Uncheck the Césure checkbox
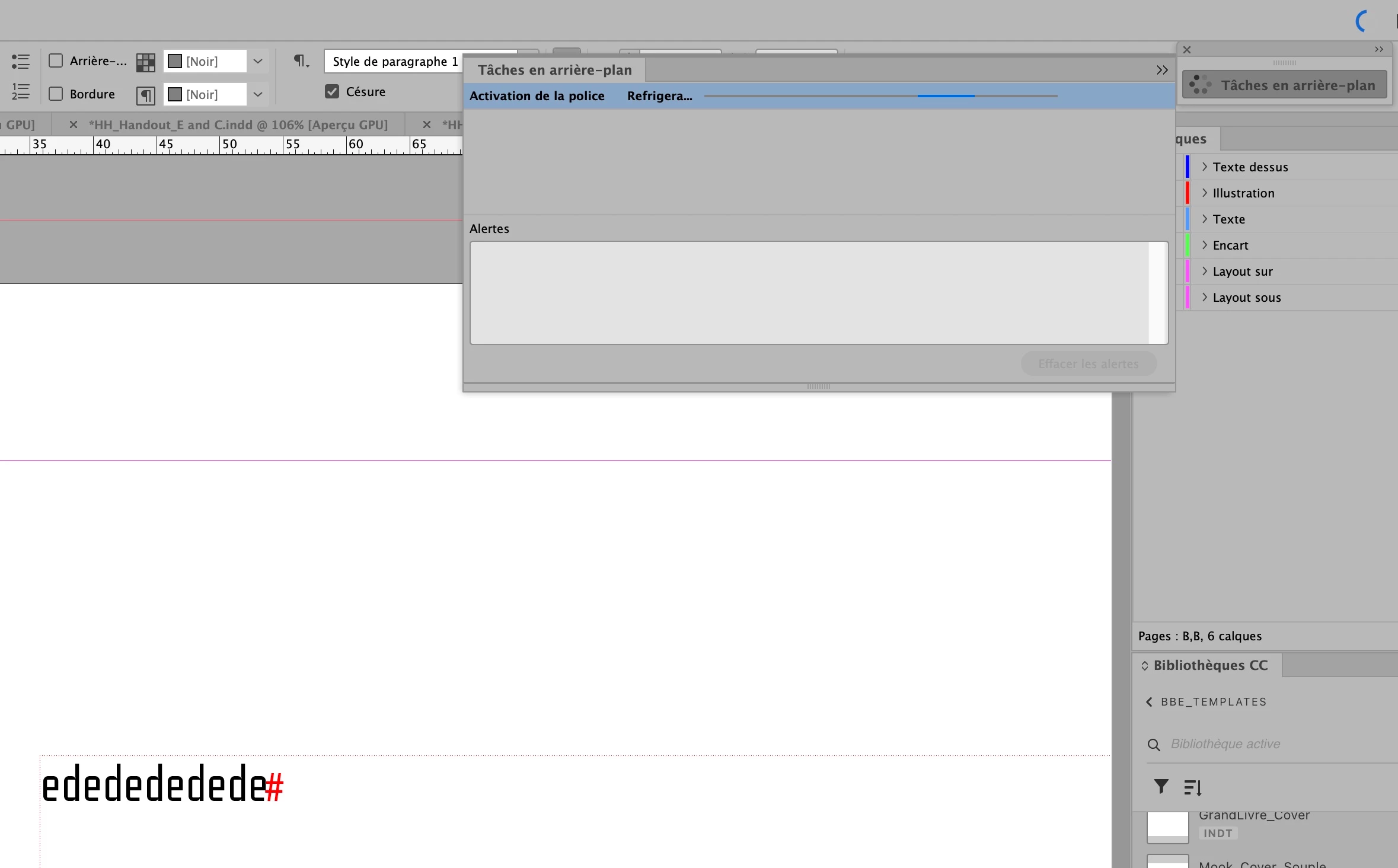 (332, 91)
